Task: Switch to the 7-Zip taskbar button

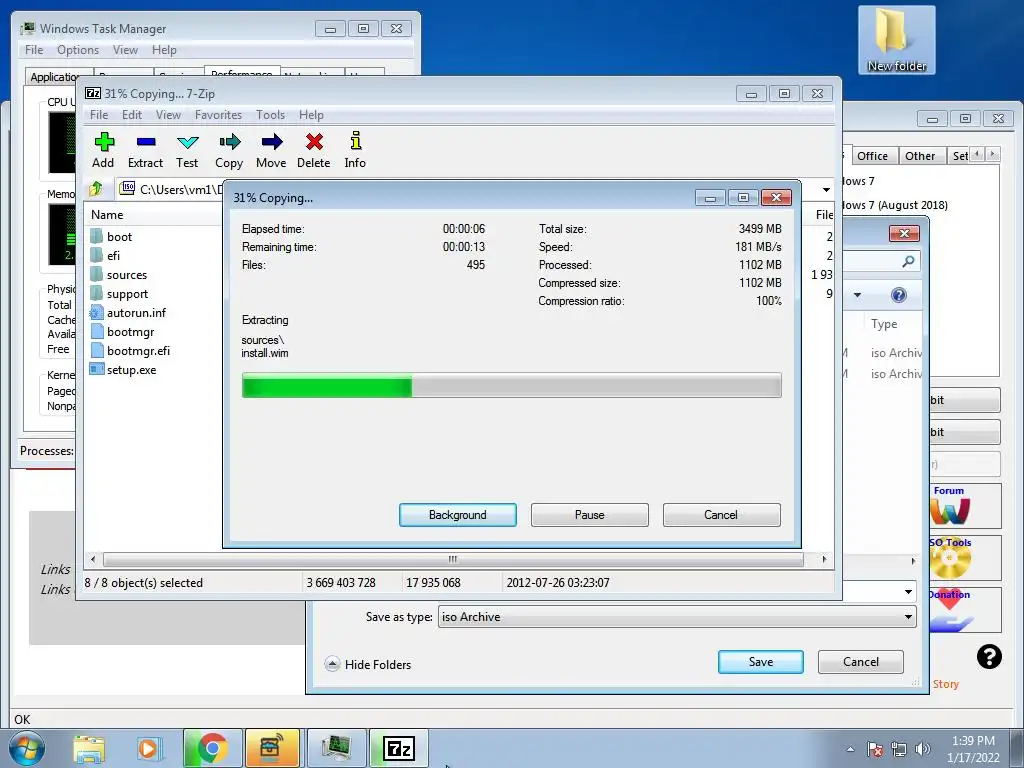Action: click(399, 748)
